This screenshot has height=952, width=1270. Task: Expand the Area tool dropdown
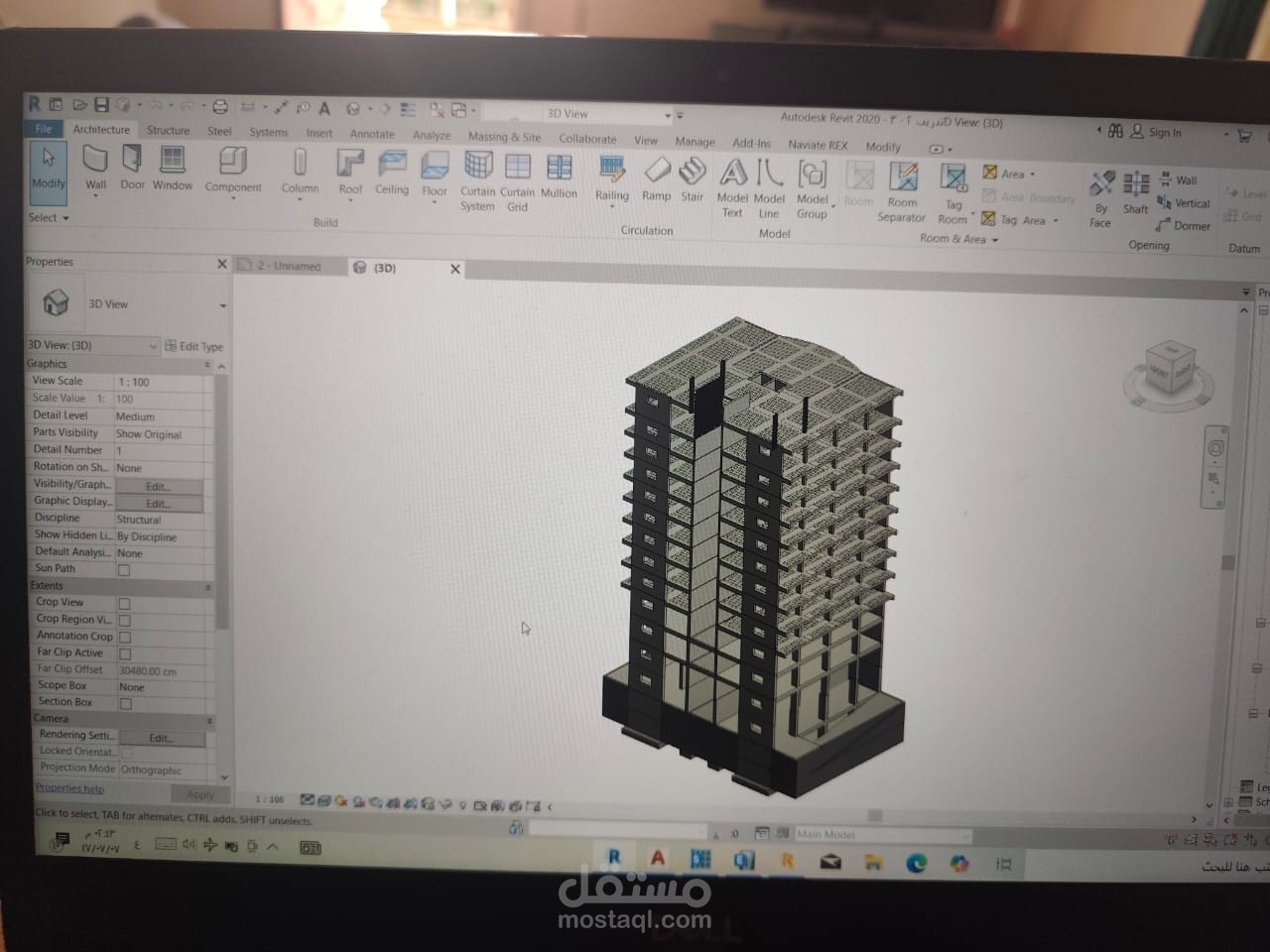pyautogui.click(x=1032, y=173)
